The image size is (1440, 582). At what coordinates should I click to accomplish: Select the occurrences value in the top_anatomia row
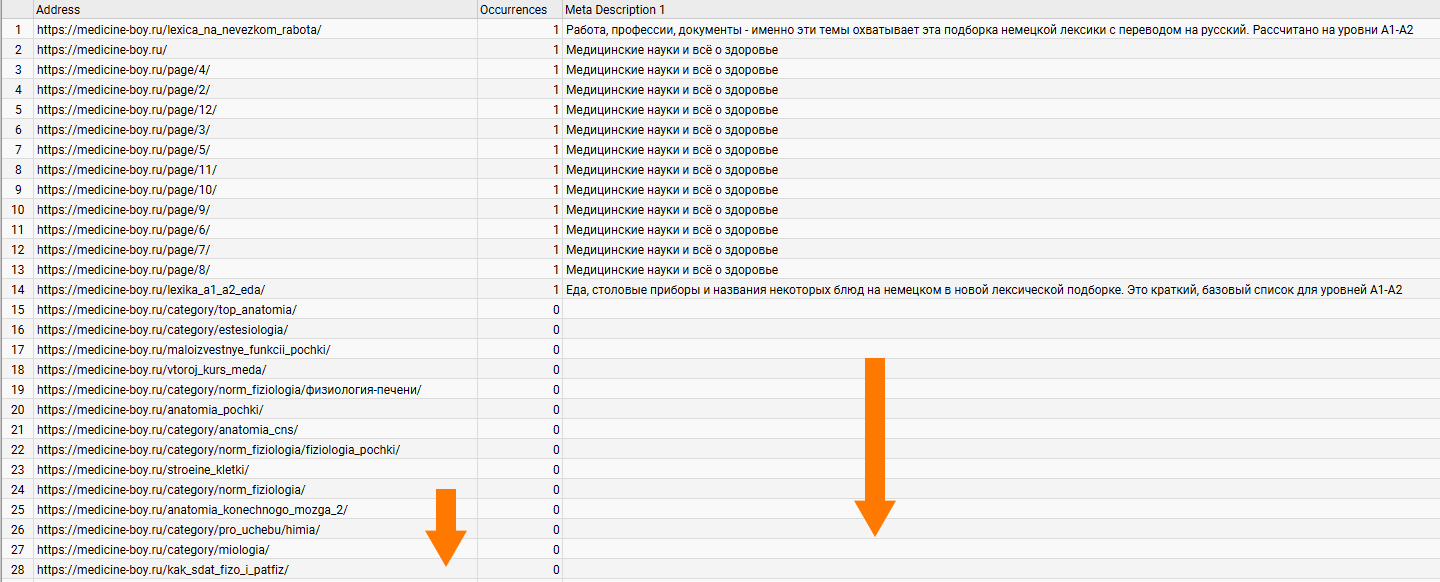[x=520, y=310]
